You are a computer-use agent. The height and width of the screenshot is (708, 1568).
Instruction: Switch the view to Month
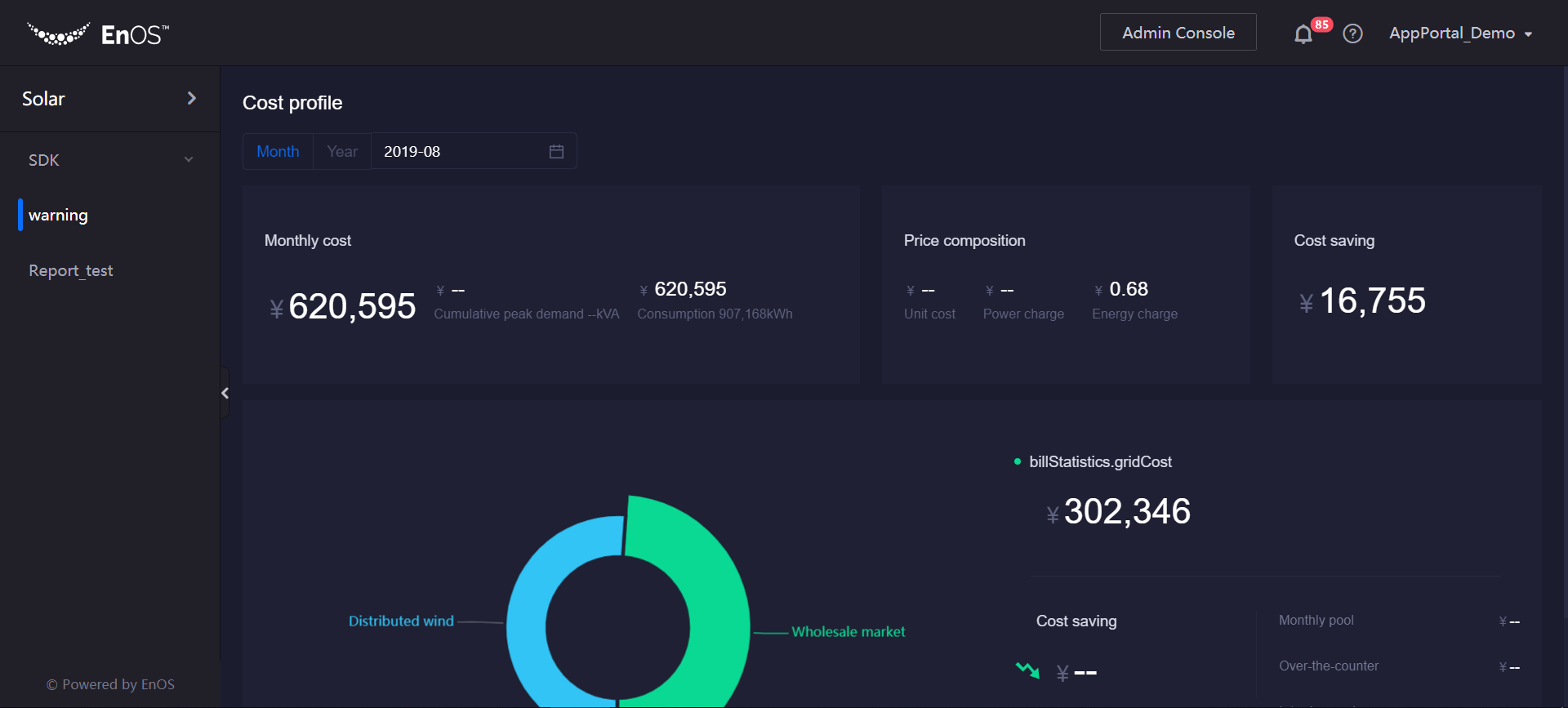click(278, 152)
